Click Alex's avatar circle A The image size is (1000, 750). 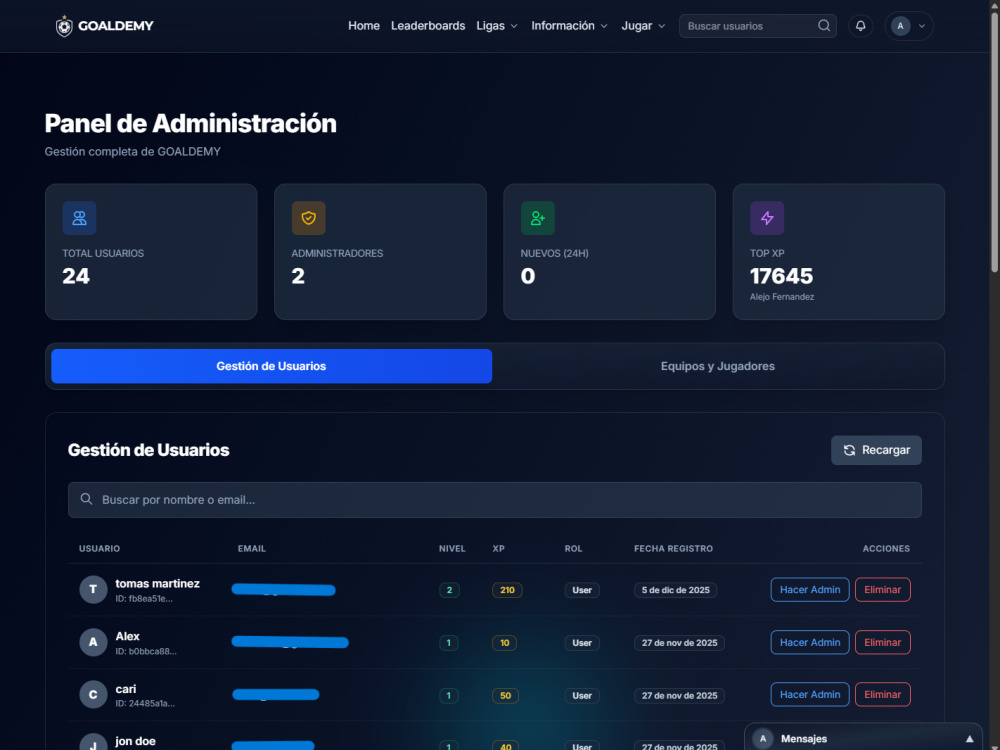[93, 642]
